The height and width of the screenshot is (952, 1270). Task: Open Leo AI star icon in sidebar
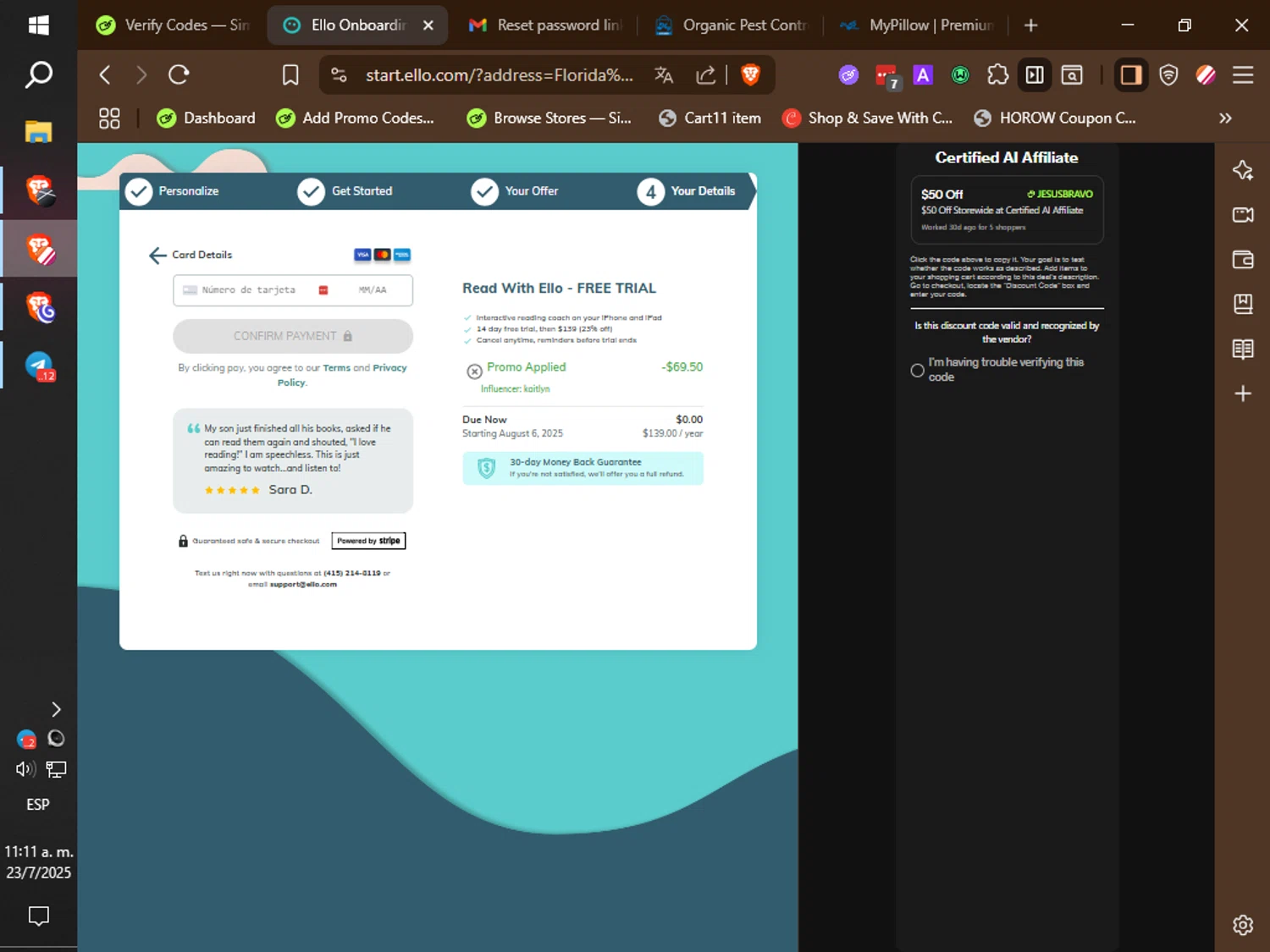click(1243, 170)
